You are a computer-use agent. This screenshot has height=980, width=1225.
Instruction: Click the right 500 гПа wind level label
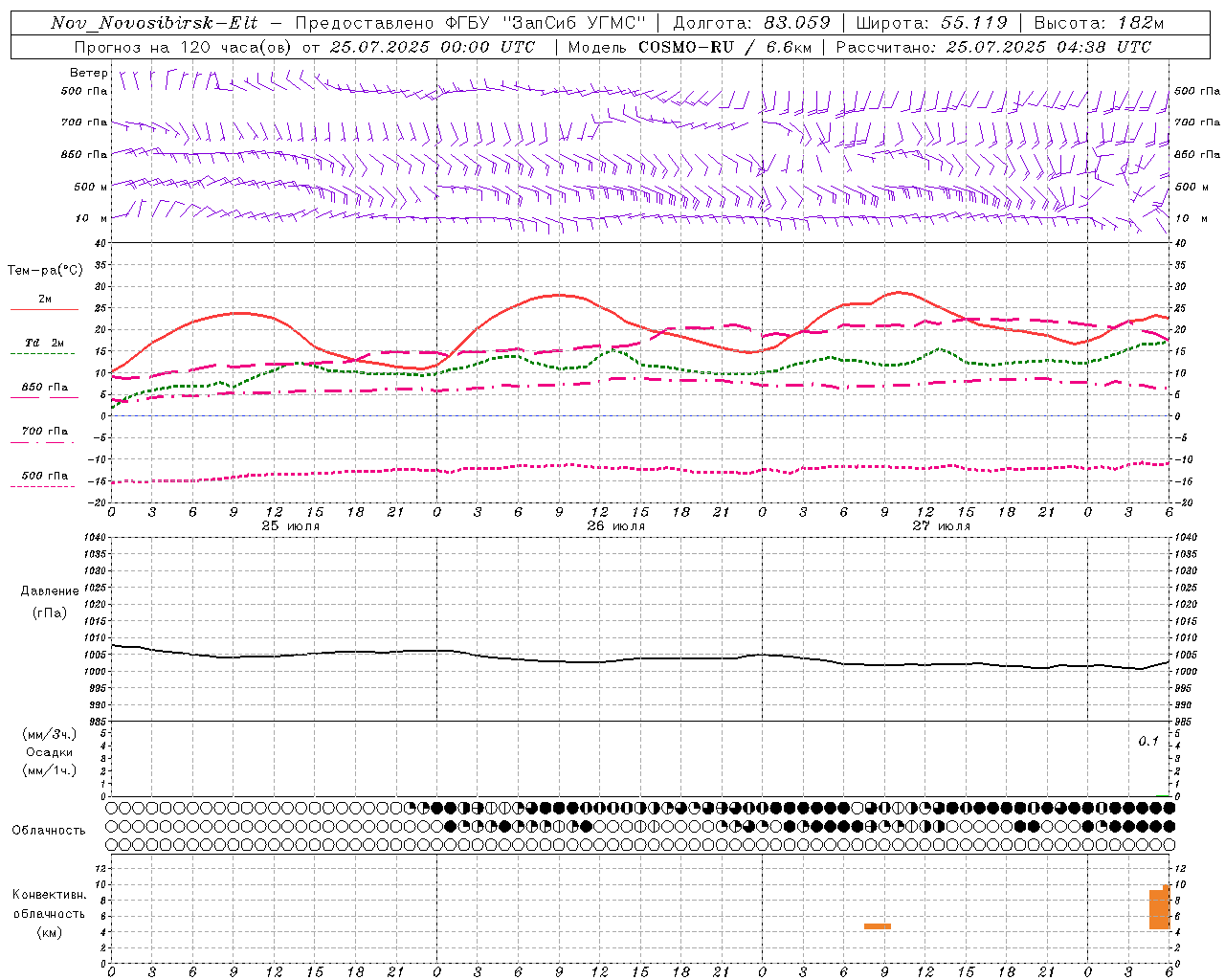tap(1197, 91)
